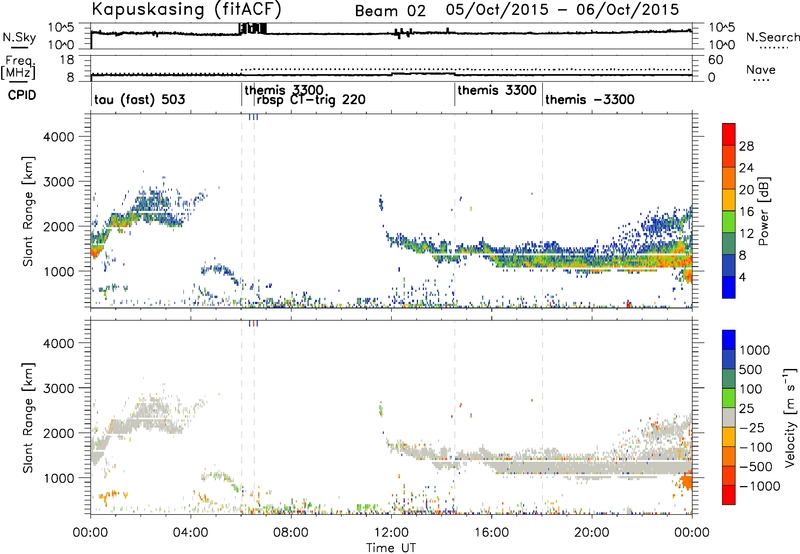The height and width of the screenshot is (554, 800).
Task: Select the bright blue bottom Power colorbar segment
Action: click(x=729, y=287)
